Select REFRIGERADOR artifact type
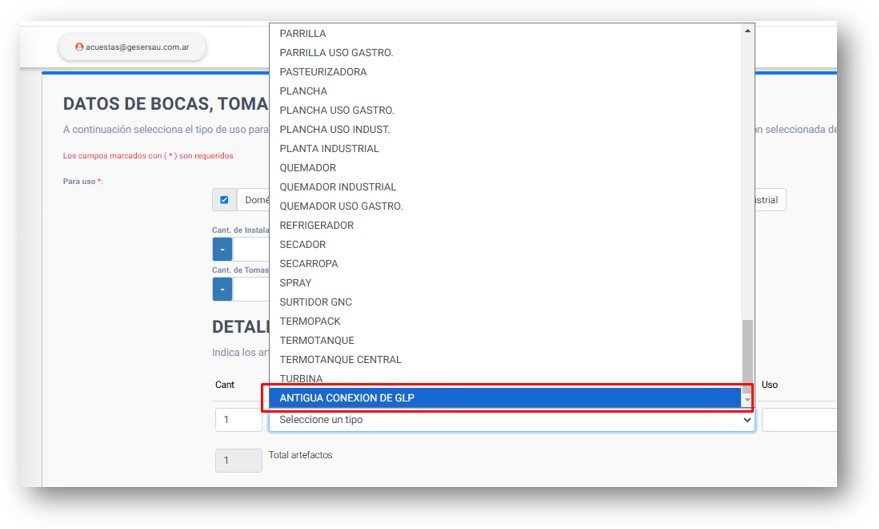The width and height of the screenshot is (879, 529). pos(317,225)
